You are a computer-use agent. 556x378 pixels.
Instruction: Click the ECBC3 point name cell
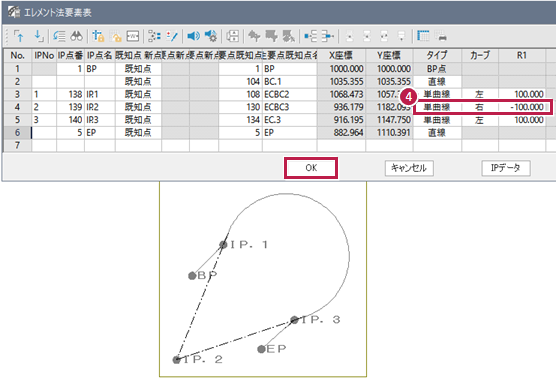click(x=290, y=107)
